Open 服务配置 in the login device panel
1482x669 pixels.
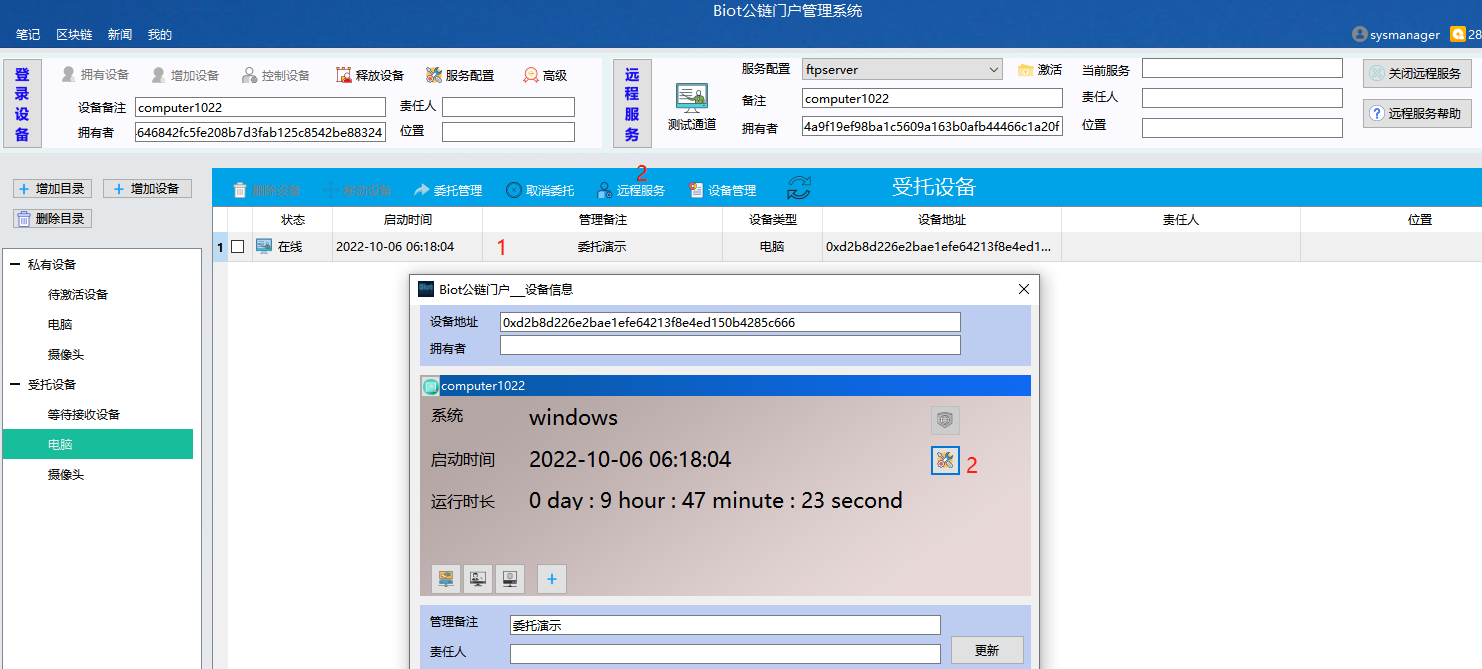[x=459, y=75]
